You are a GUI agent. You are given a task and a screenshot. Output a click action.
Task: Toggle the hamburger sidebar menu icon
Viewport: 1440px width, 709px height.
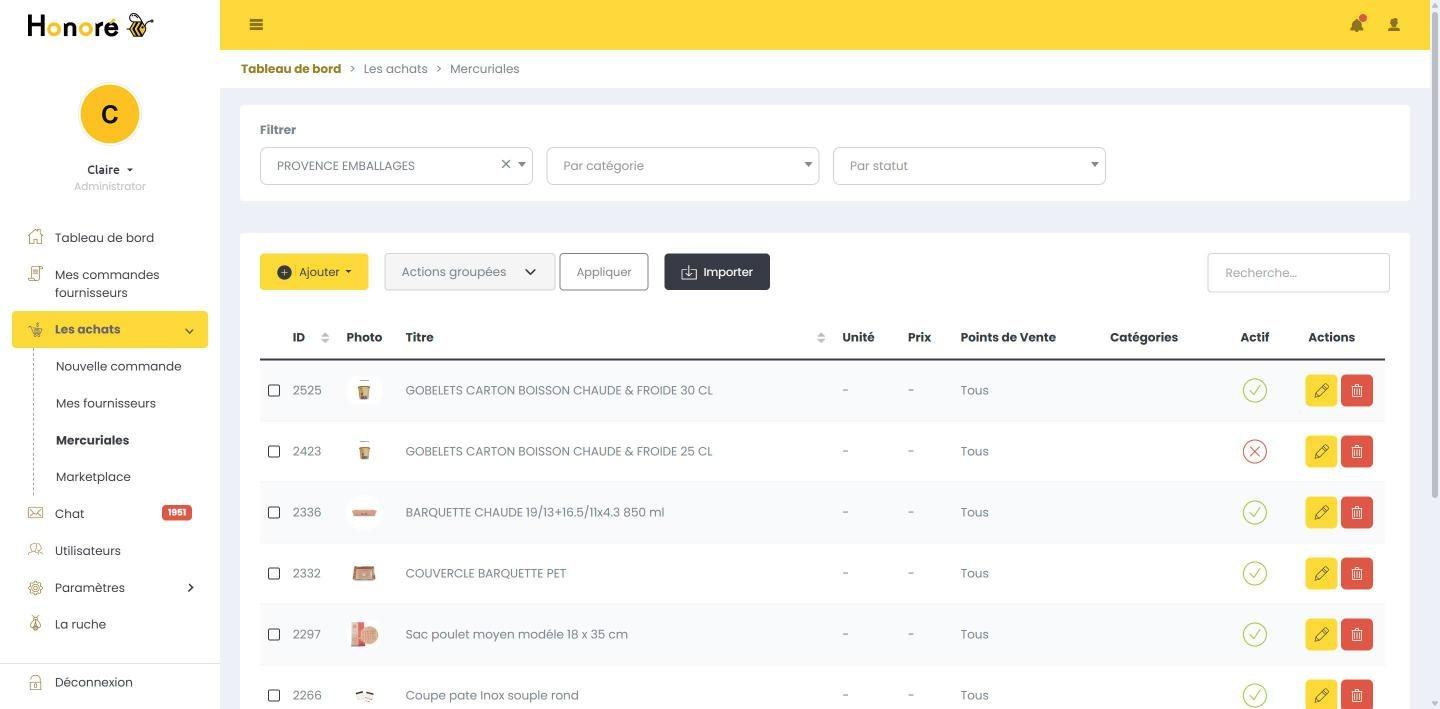(256, 25)
